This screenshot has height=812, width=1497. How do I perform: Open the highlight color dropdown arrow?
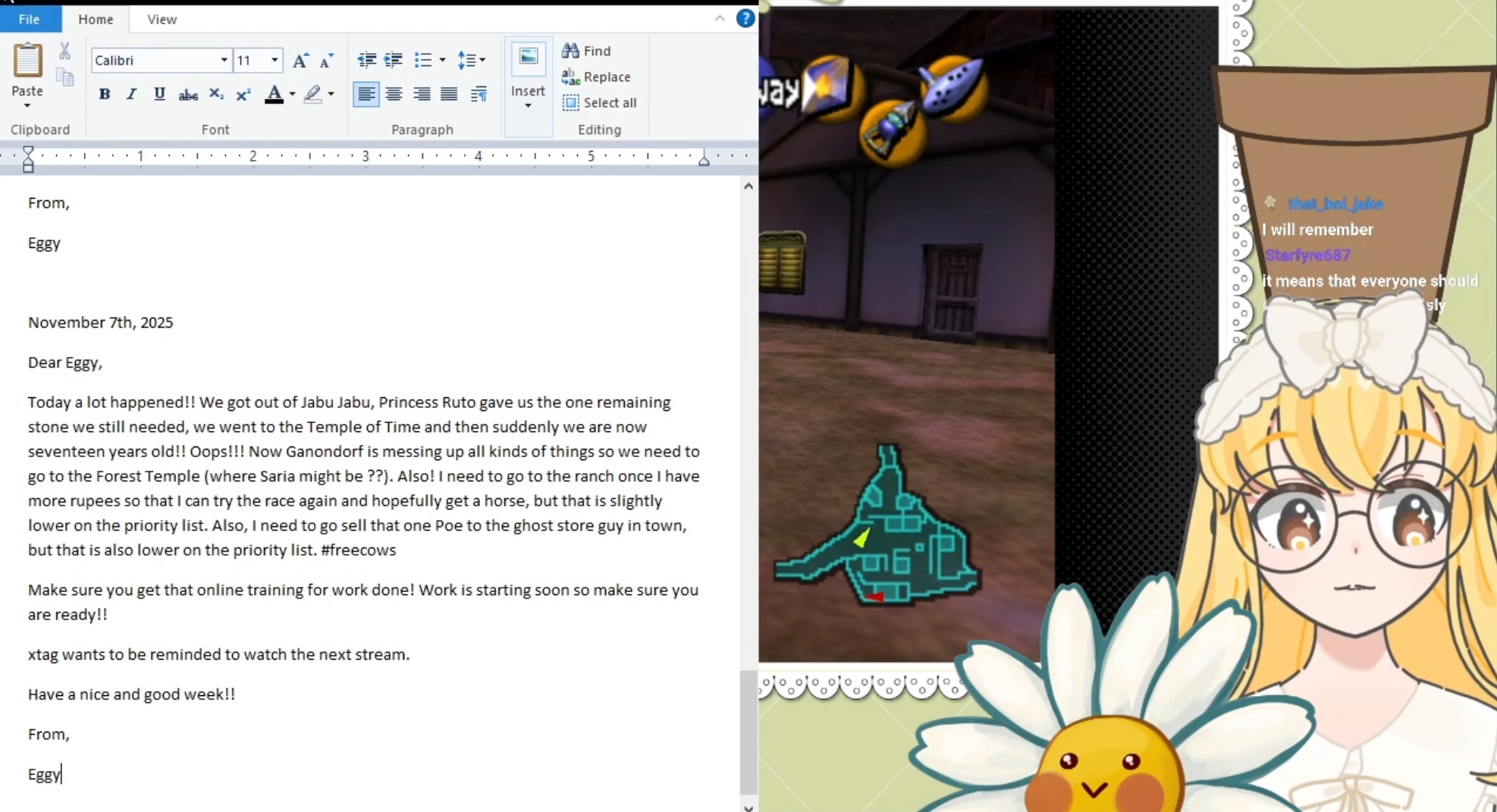[331, 94]
